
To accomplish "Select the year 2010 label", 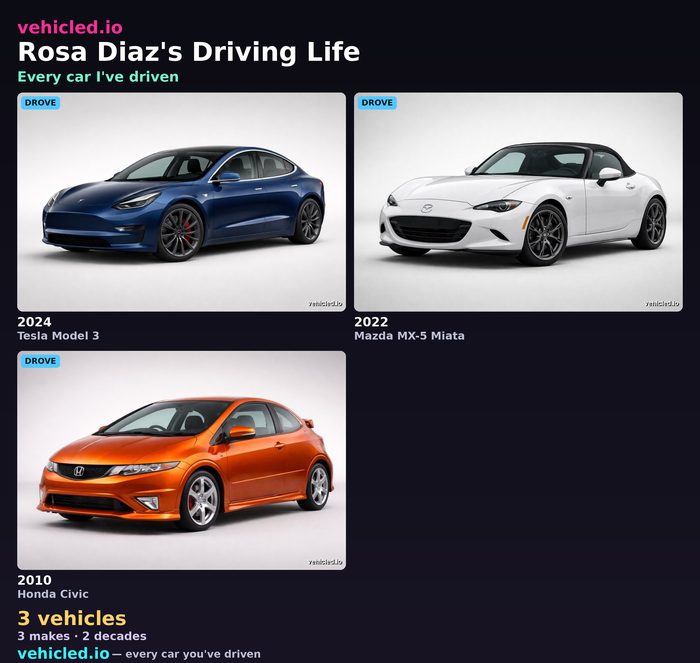I will pyautogui.click(x=34, y=580).
